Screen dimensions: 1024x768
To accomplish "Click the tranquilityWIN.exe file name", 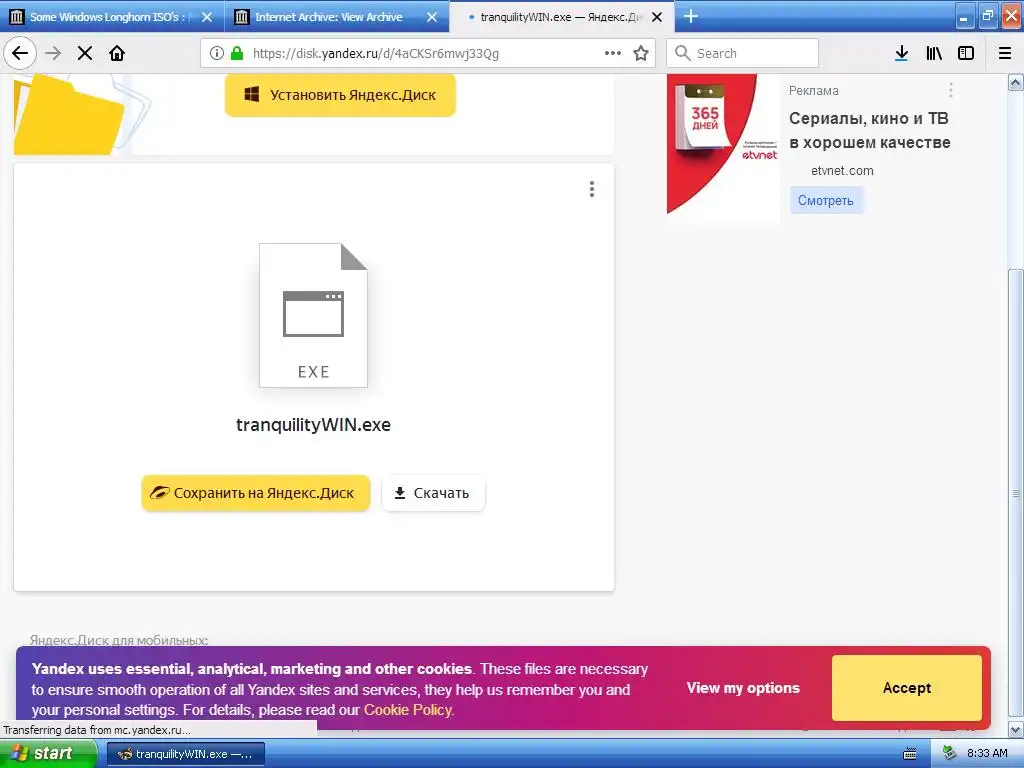I will [x=313, y=424].
